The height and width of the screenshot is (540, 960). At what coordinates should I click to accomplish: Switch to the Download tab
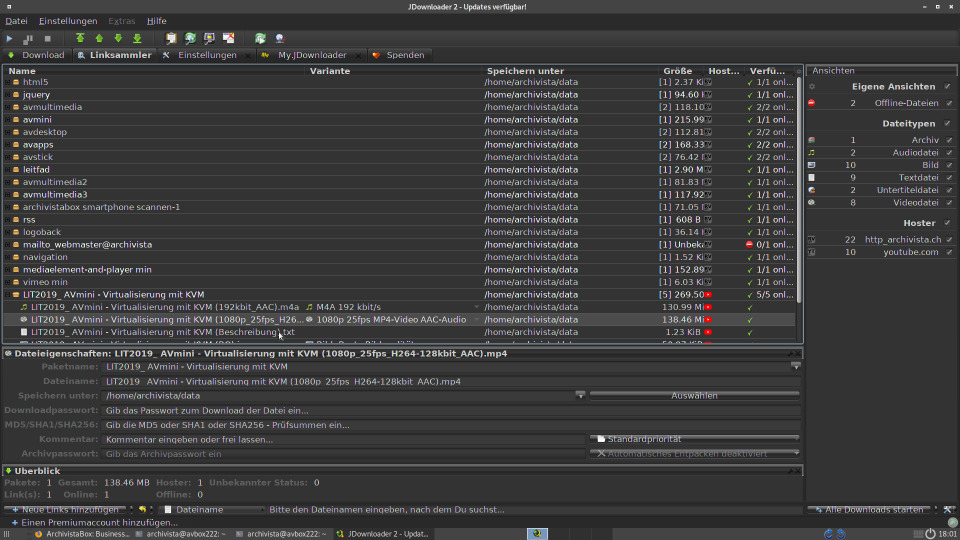36,55
